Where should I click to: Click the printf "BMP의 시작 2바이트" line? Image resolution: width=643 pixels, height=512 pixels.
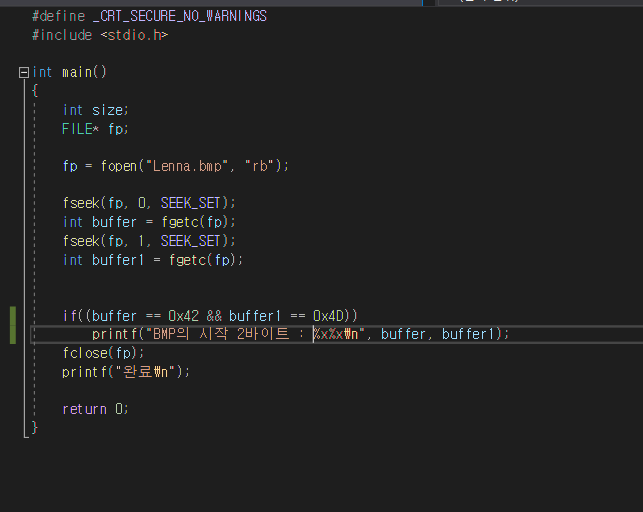point(300,334)
